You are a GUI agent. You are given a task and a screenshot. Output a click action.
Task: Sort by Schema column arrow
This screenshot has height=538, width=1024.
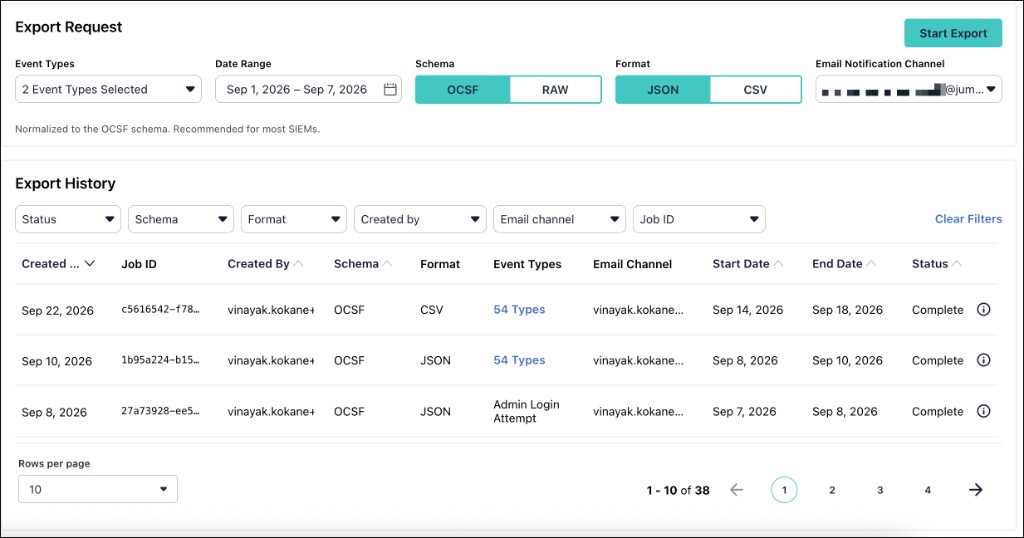[x=387, y=264]
